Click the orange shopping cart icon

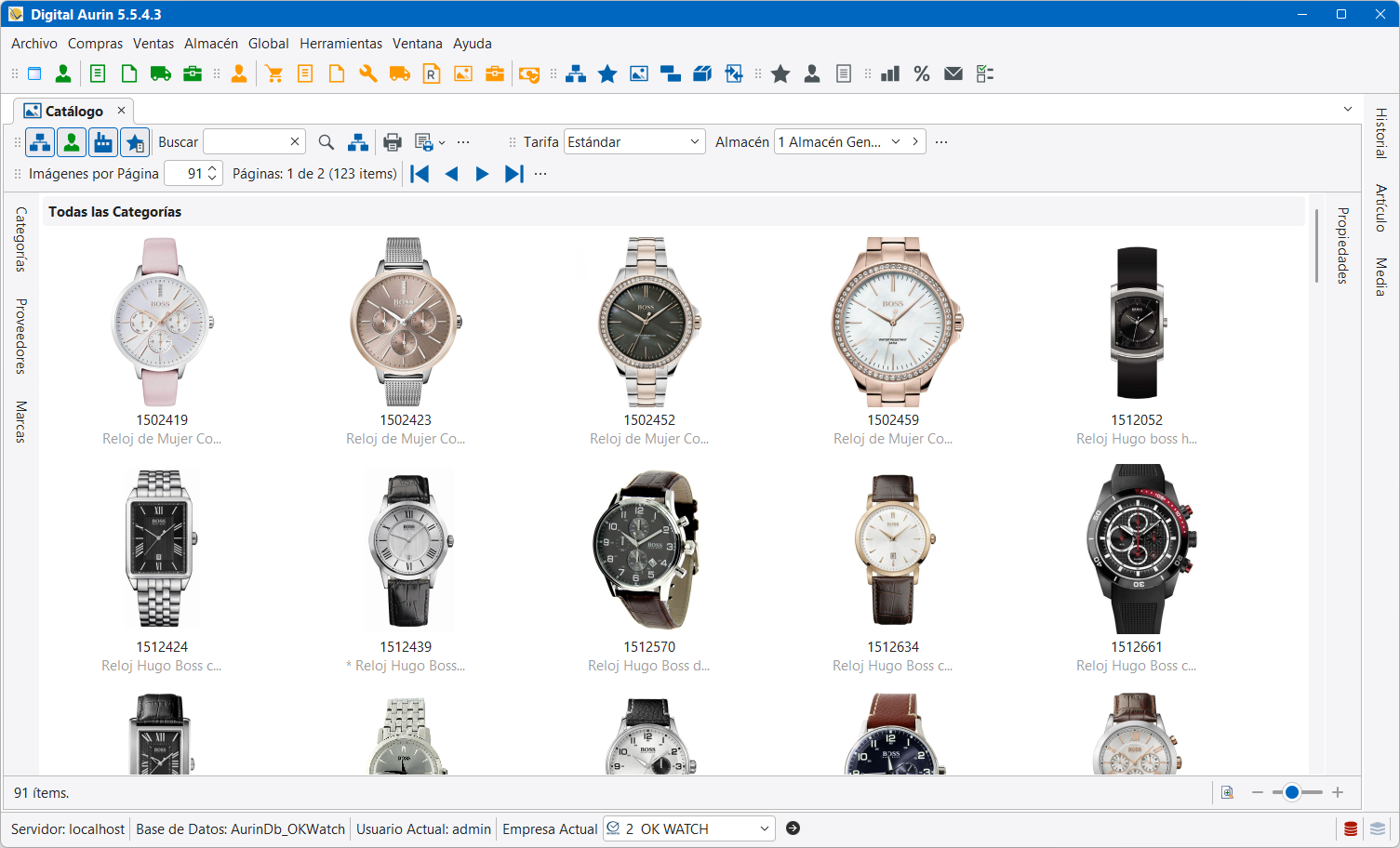(274, 73)
